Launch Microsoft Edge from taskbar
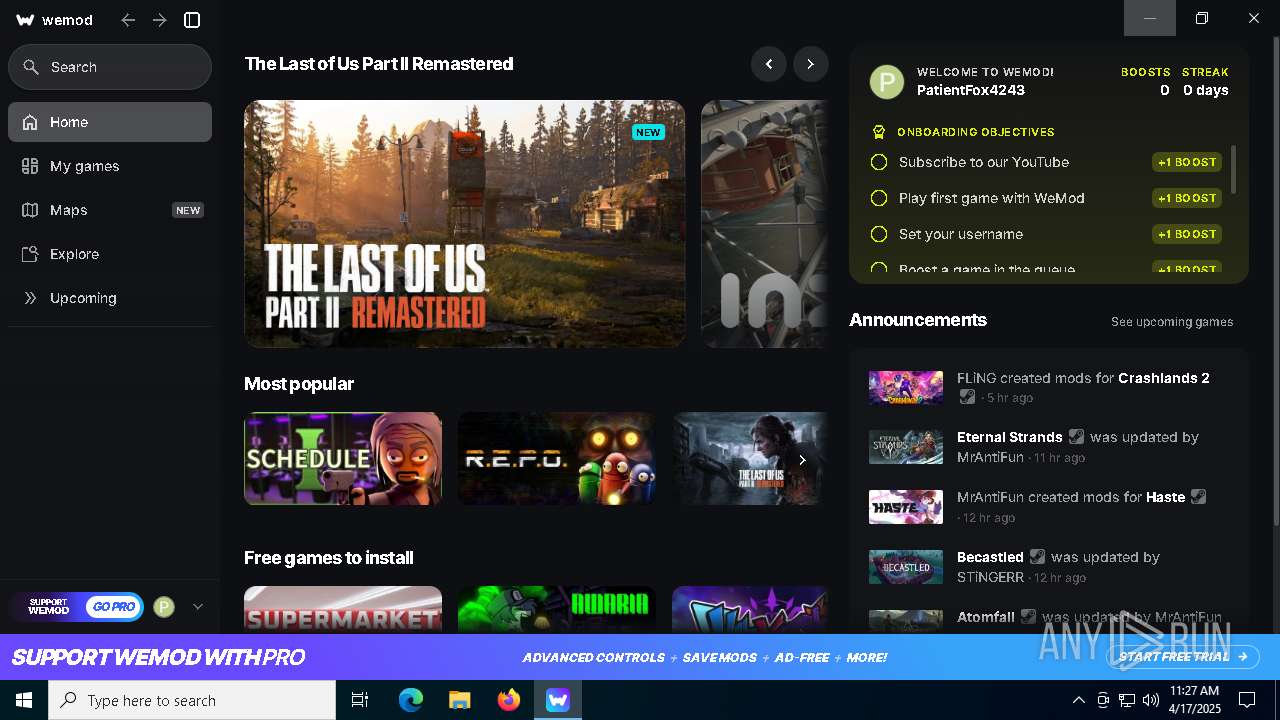The image size is (1280, 720). 411,700
